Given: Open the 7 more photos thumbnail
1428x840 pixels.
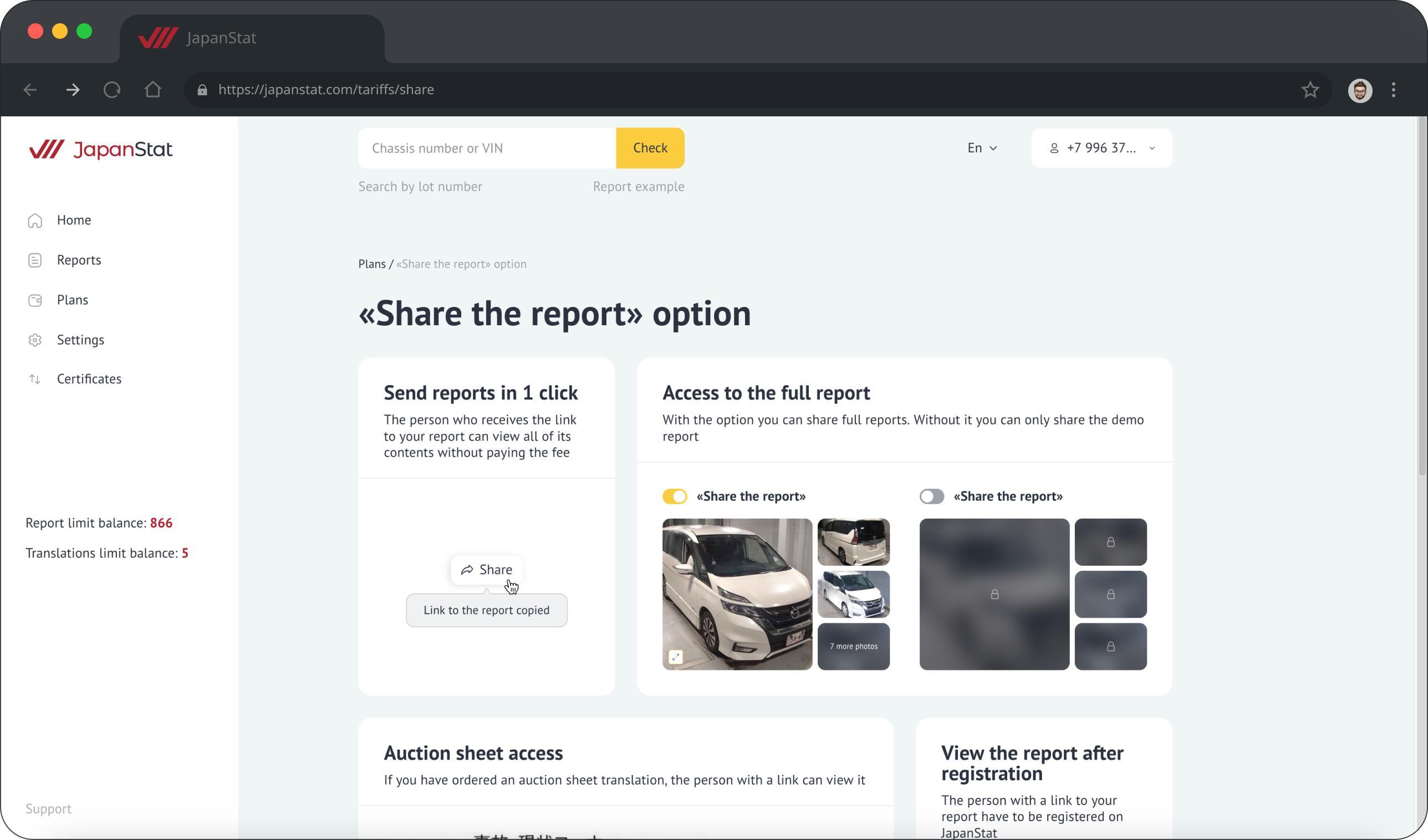Looking at the screenshot, I should 853,646.
